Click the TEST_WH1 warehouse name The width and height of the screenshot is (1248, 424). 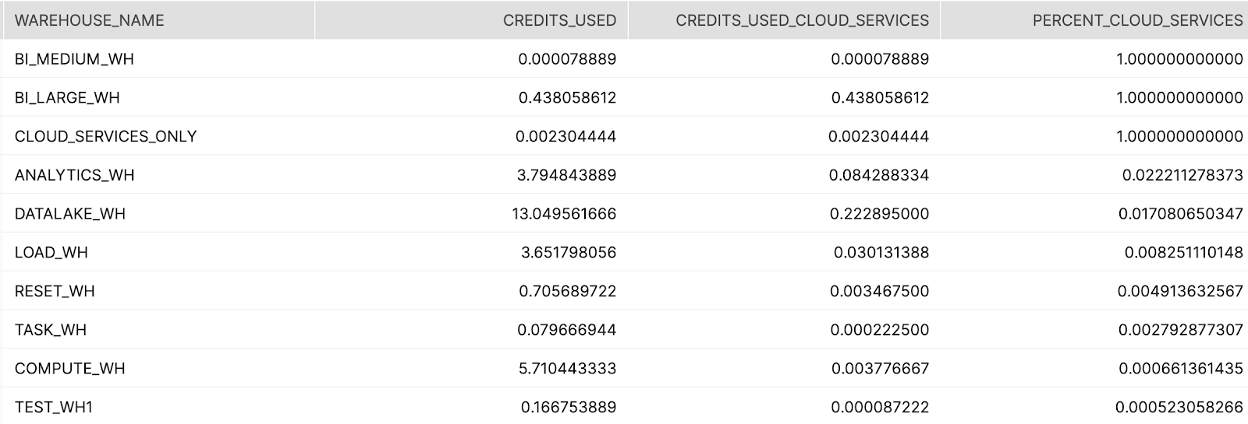click(55, 407)
